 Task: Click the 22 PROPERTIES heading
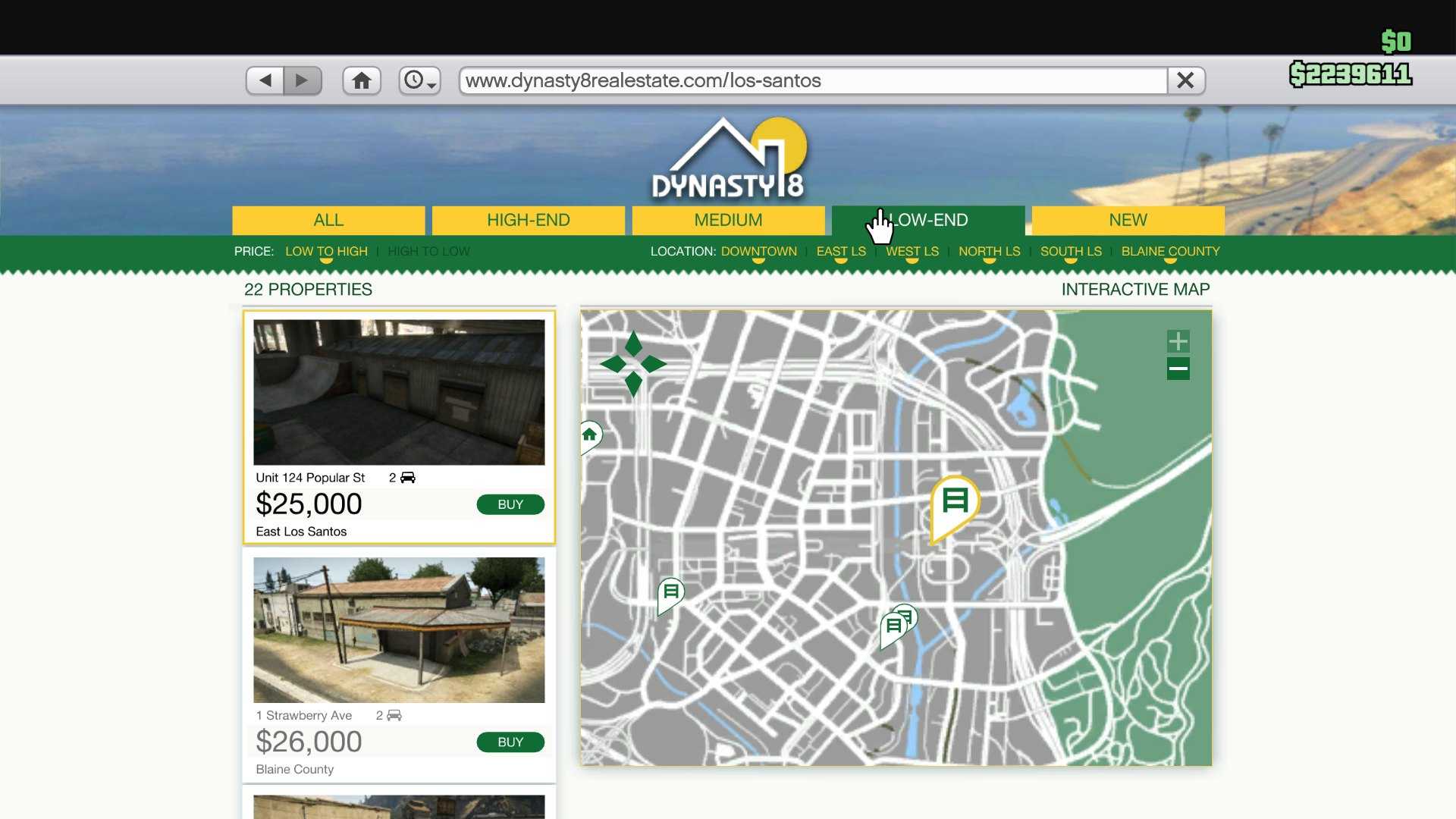click(308, 289)
